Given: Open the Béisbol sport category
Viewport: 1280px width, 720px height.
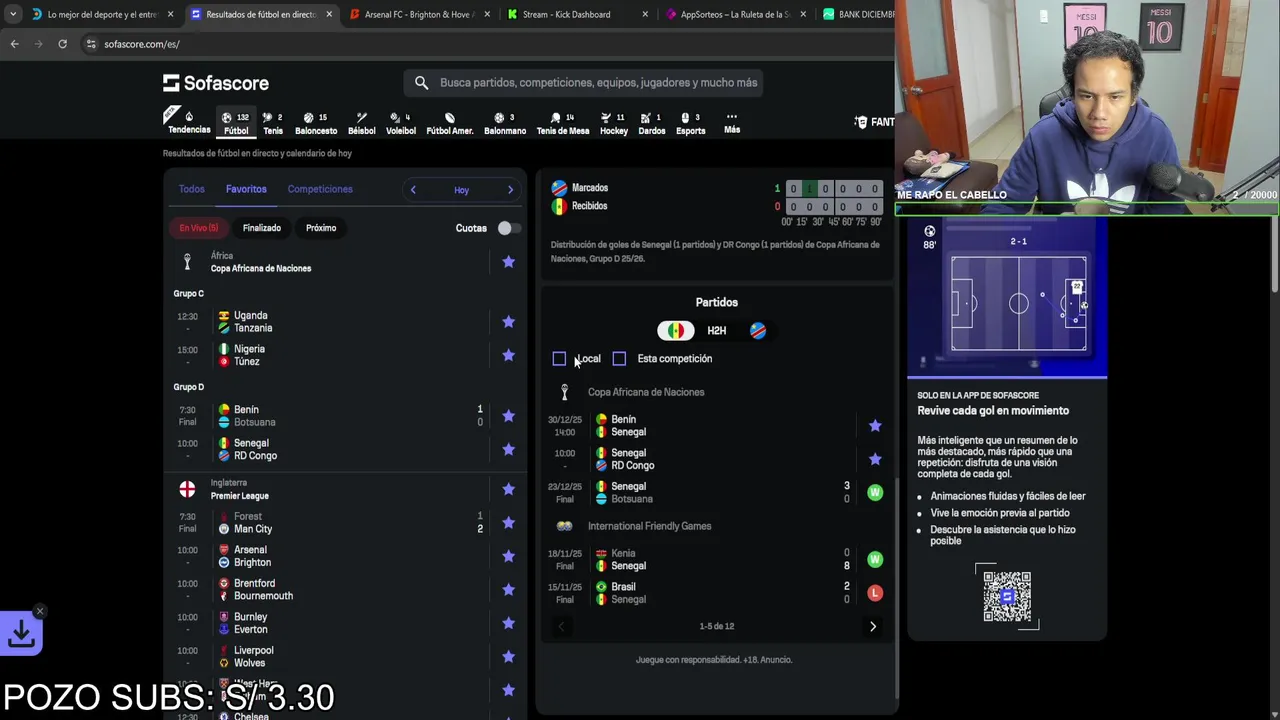Looking at the screenshot, I should coord(361,123).
